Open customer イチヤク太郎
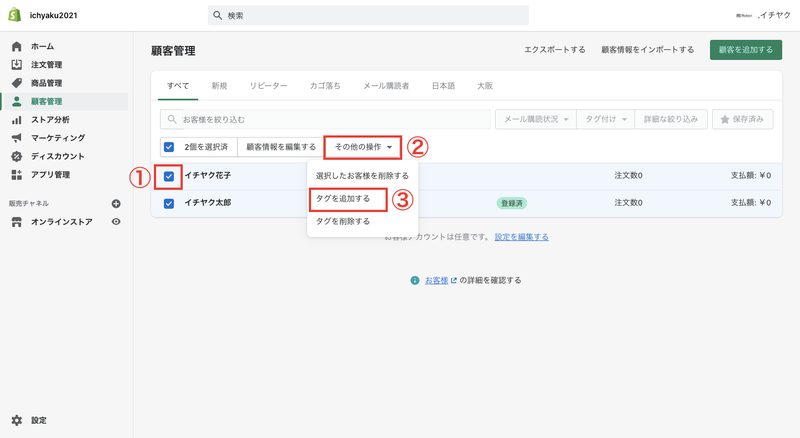The image size is (800, 438). click(x=208, y=203)
